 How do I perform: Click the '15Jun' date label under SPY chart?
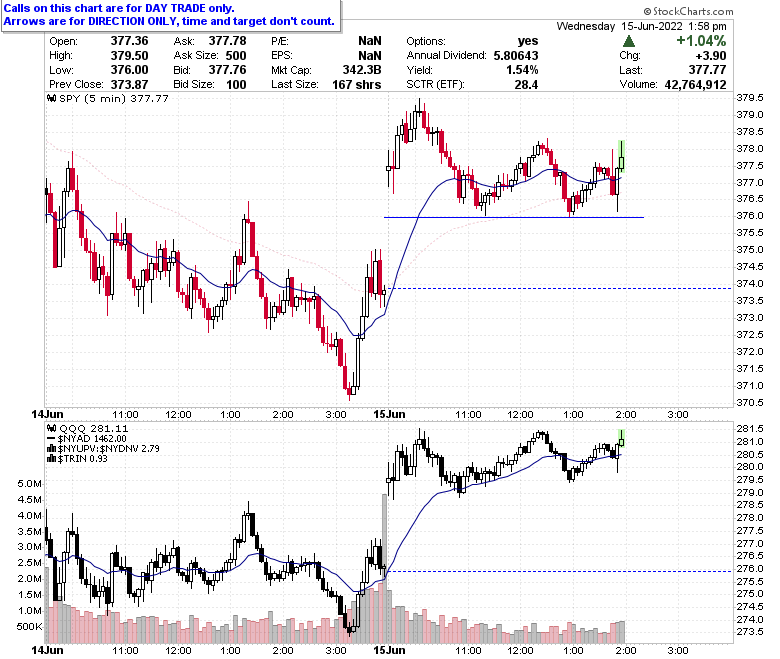(x=389, y=414)
